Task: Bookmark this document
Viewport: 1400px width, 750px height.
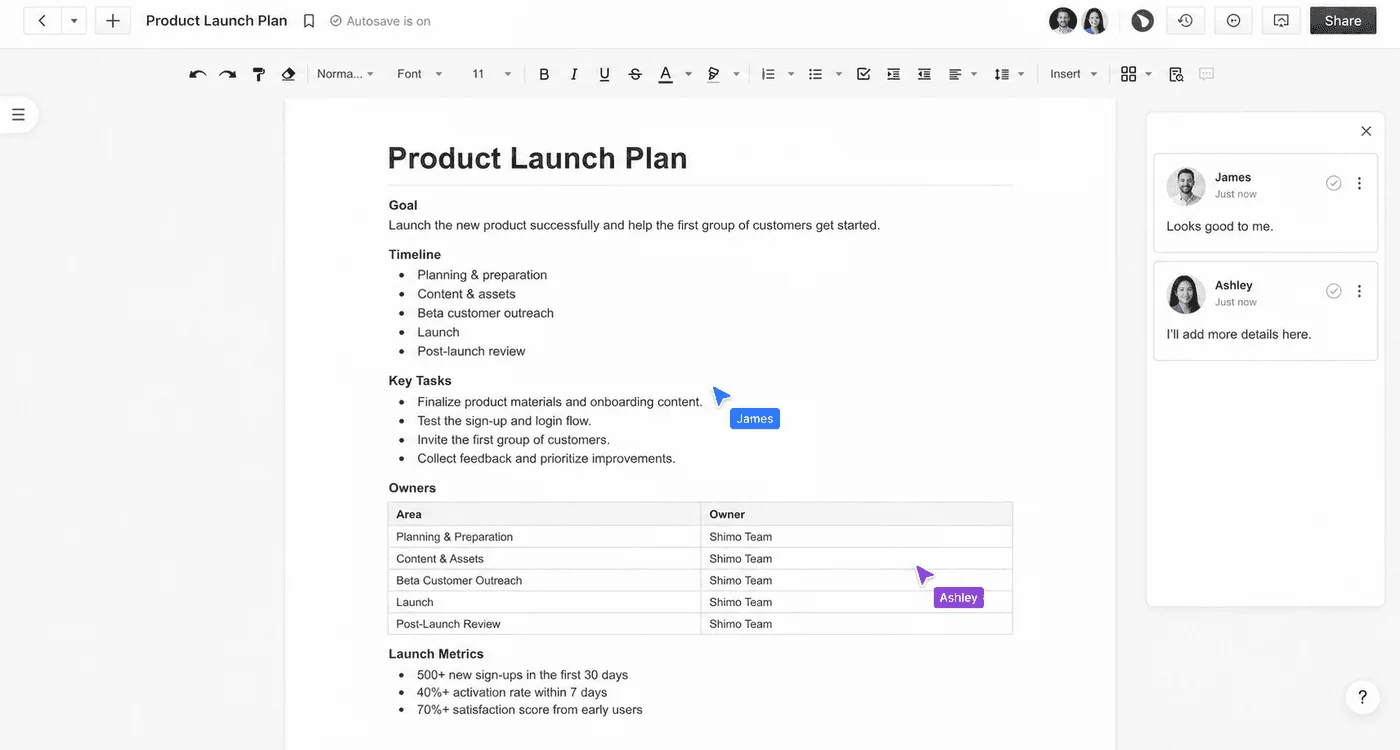Action: point(309,21)
